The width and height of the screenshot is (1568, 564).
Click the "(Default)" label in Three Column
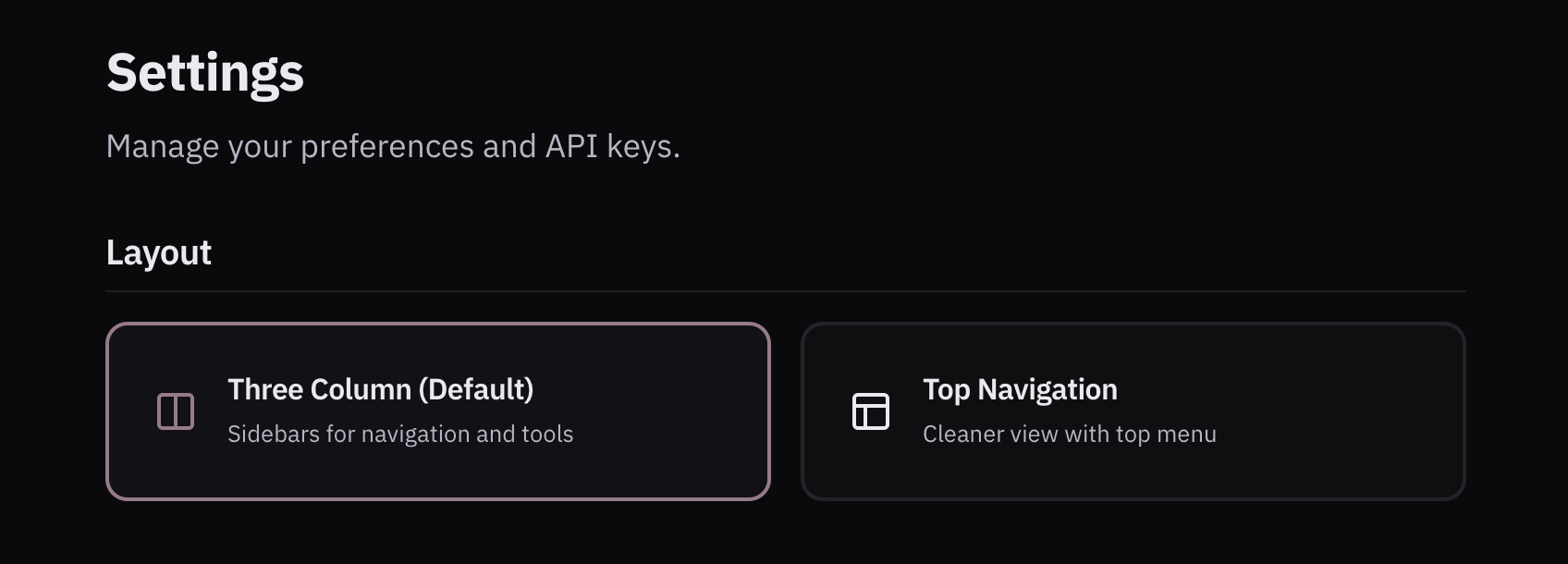(x=476, y=389)
